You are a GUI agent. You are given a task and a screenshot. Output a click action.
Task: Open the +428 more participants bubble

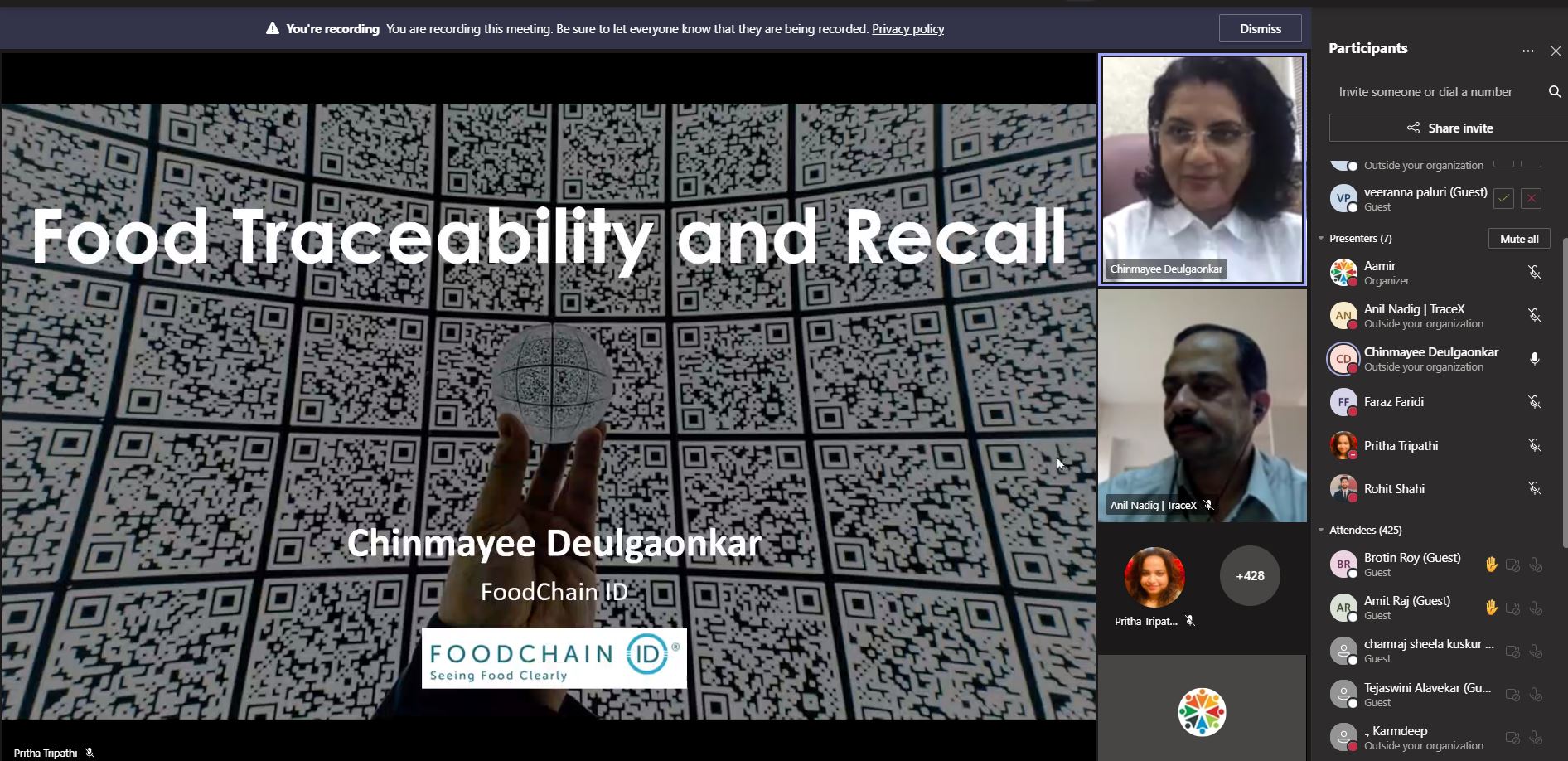coord(1249,576)
